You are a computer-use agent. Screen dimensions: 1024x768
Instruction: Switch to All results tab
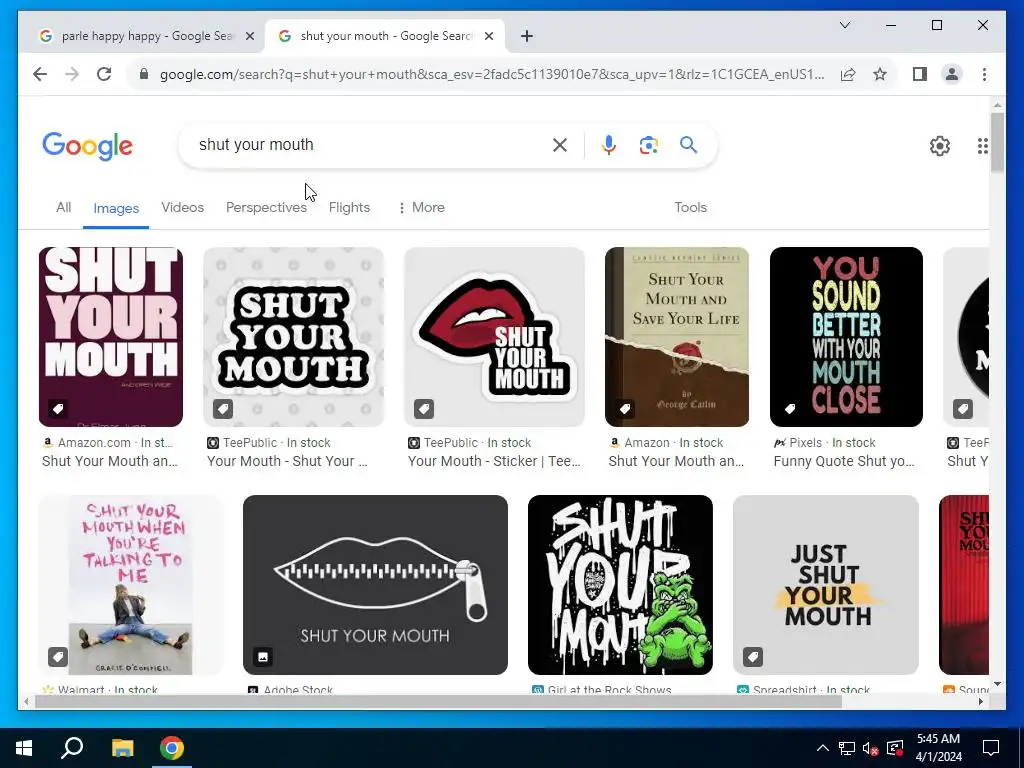pos(63,207)
